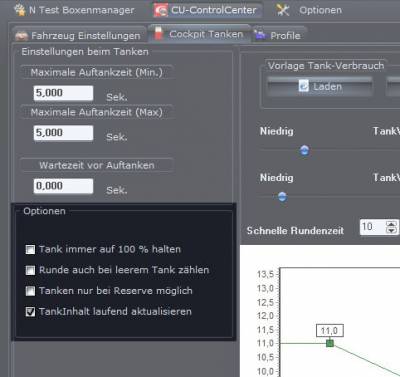The image size is (400, 377).
Task: Click the Laden refresh icon
Action: (x=304, y=86)
